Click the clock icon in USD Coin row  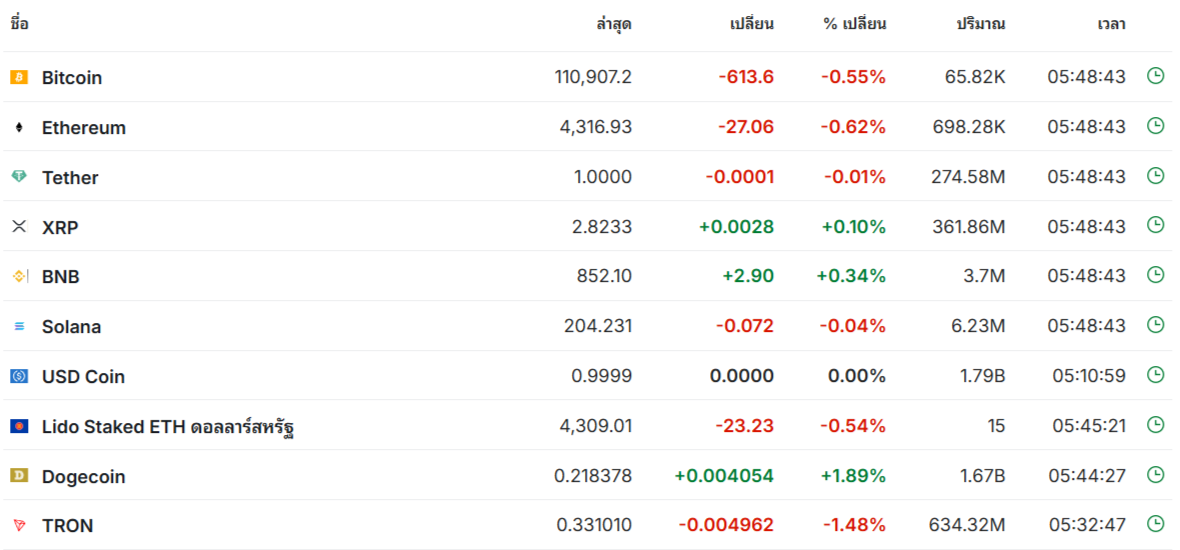tap(1155, 375)
